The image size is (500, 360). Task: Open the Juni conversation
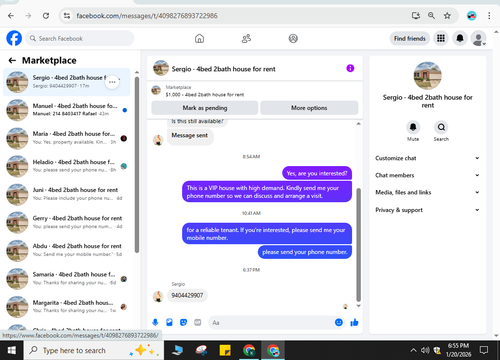point(67,194)
